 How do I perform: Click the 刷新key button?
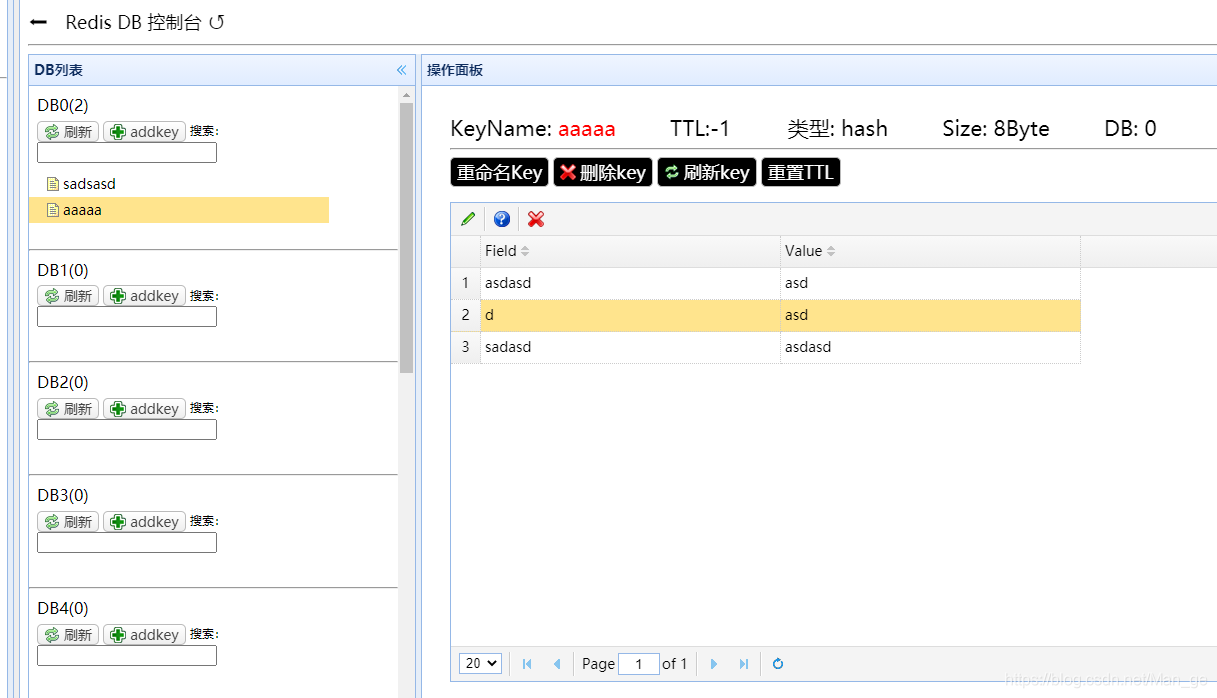point(707,172)
